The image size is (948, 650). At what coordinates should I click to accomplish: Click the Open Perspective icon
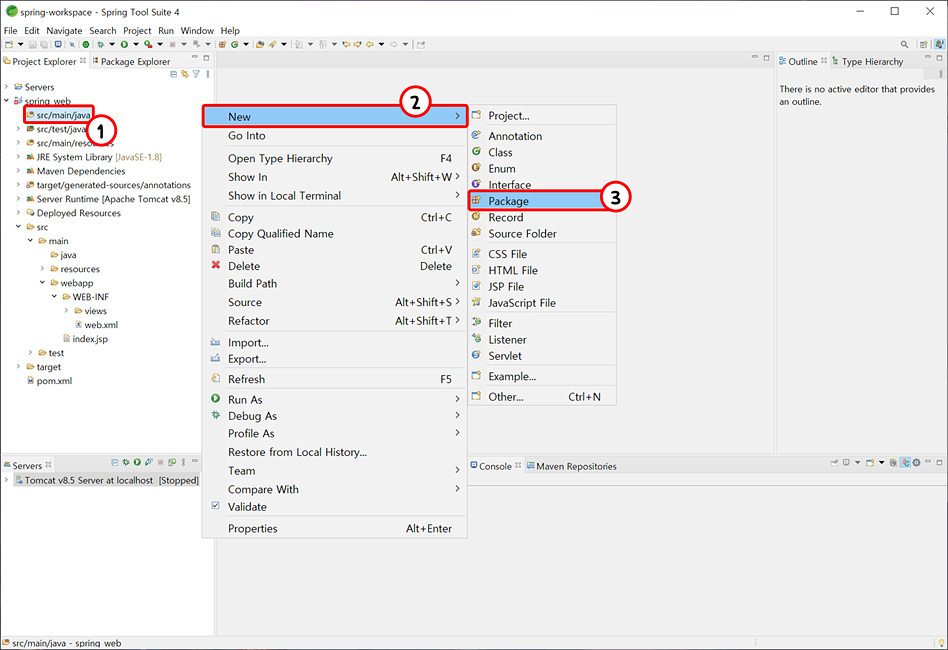pyautogui.click(x=923, y=44)
